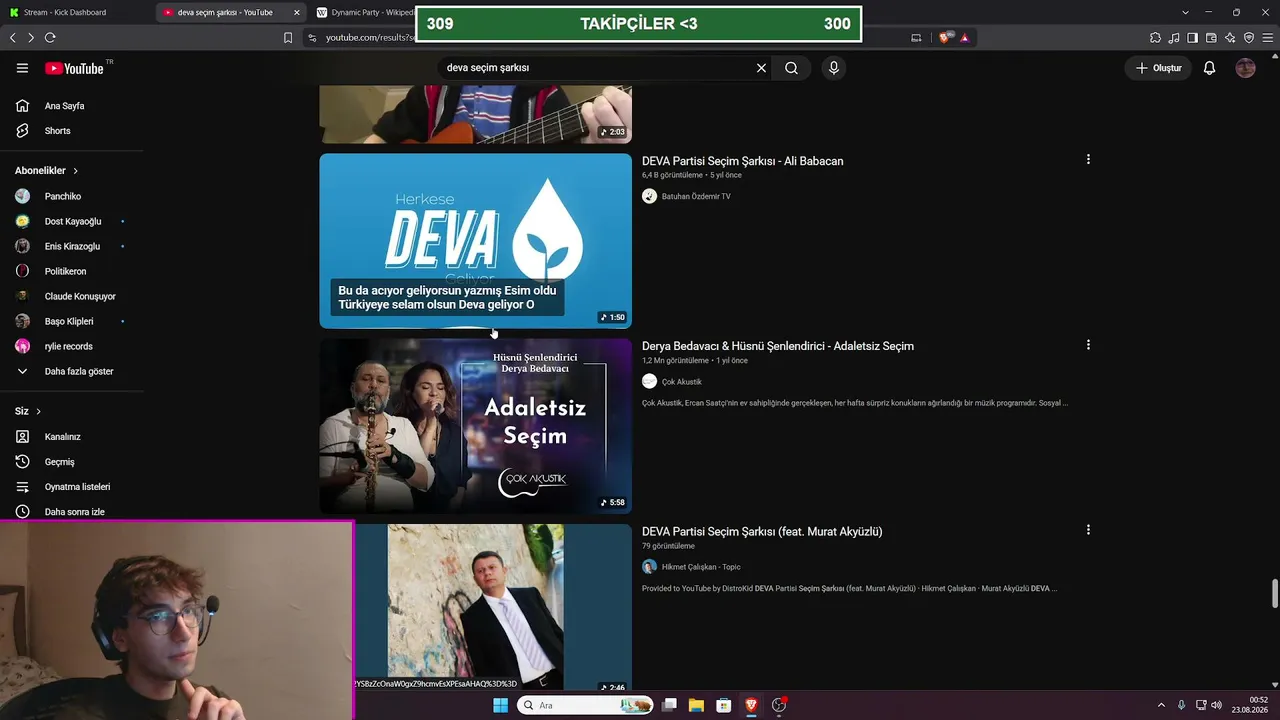Open the Batuhan Özdemir TV channel link

[x=696, y=196]
